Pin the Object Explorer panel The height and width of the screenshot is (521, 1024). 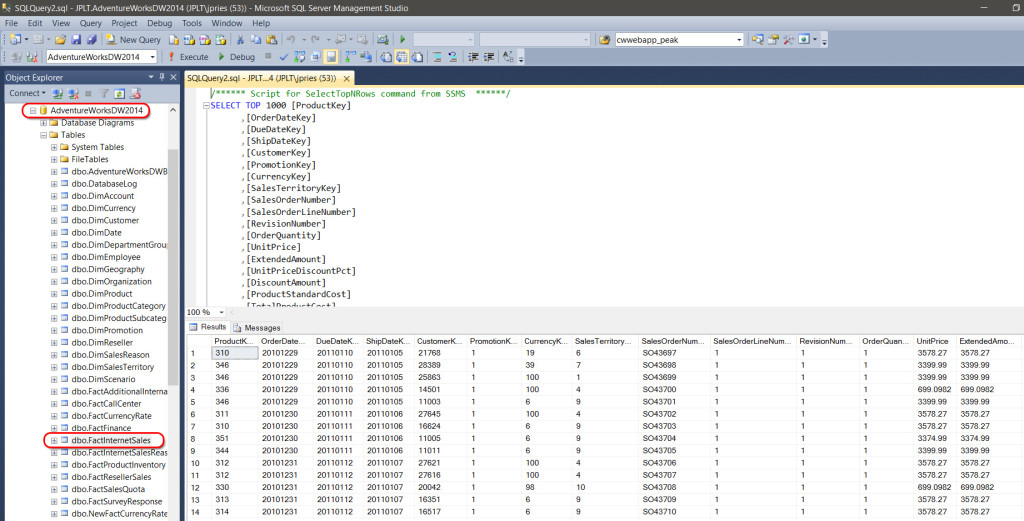[x=163, y=76]
